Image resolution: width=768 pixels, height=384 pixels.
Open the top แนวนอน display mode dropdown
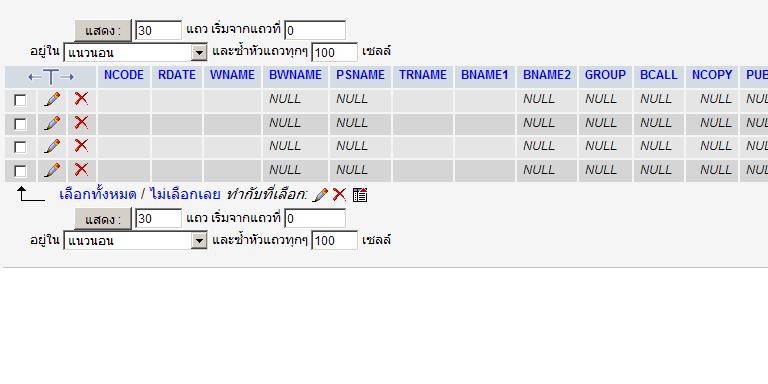(x=135, y=52)
